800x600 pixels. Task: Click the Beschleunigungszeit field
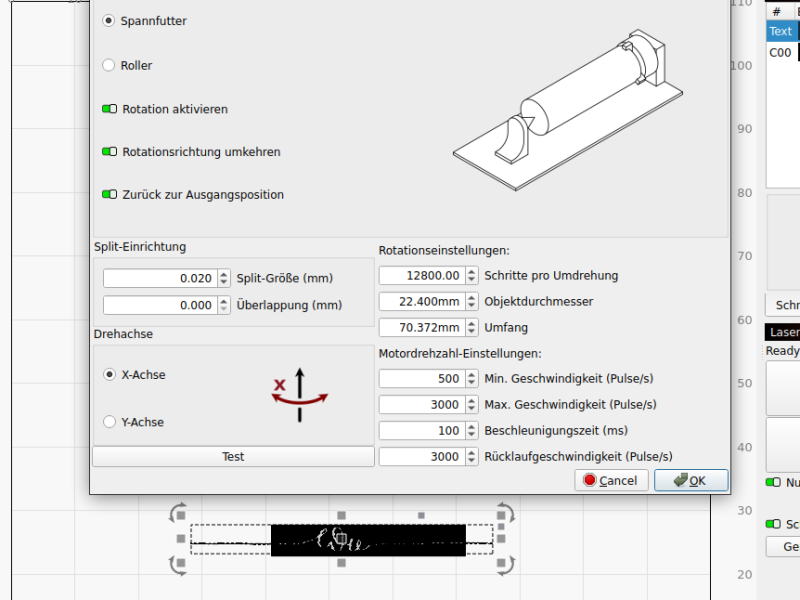(422, 431)
